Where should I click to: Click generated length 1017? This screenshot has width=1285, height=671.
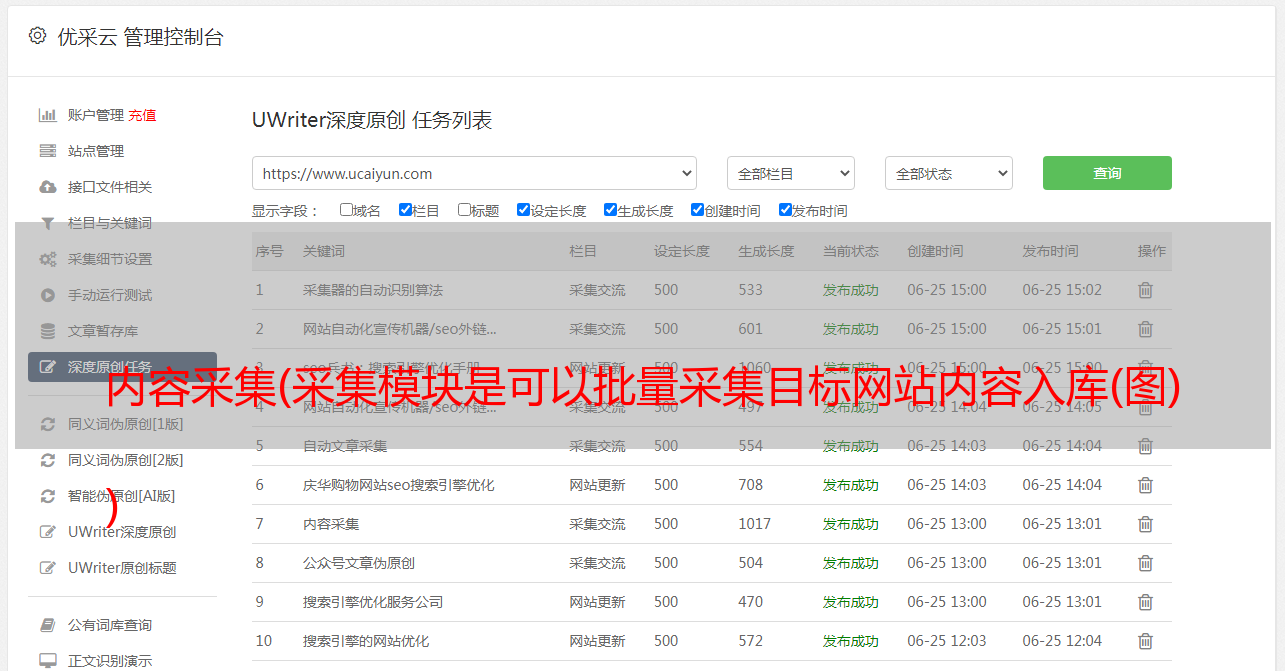coord(755,524)
